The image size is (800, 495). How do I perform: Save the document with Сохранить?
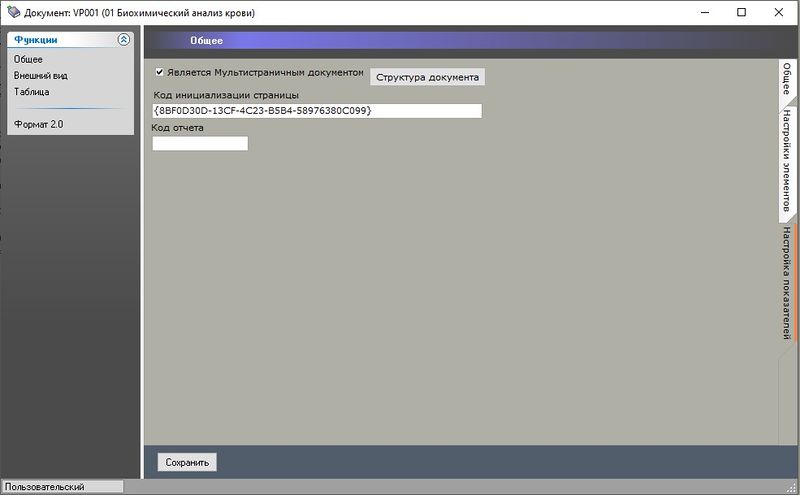(x=187, y=463)
